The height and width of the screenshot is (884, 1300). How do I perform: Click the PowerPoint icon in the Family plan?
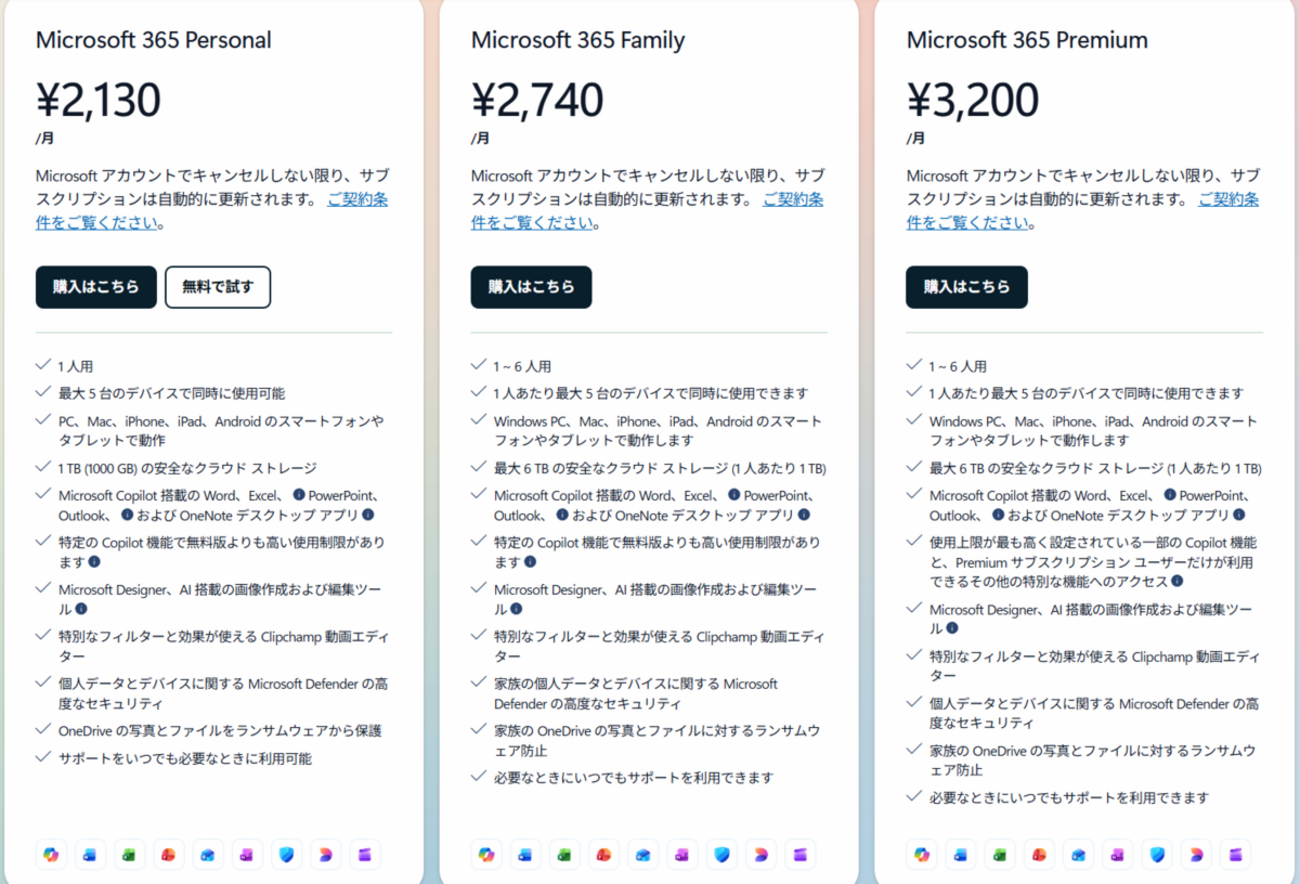(x=604, y=854)
